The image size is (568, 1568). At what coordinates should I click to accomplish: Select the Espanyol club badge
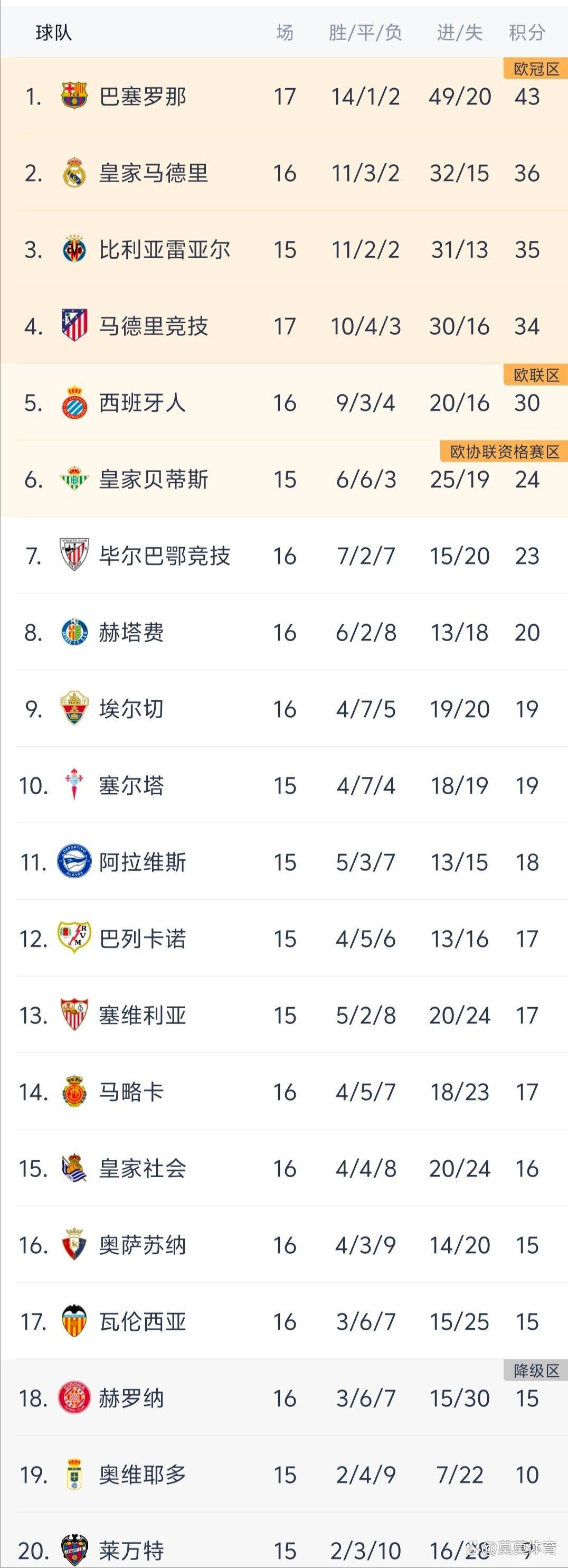point(74,402)
